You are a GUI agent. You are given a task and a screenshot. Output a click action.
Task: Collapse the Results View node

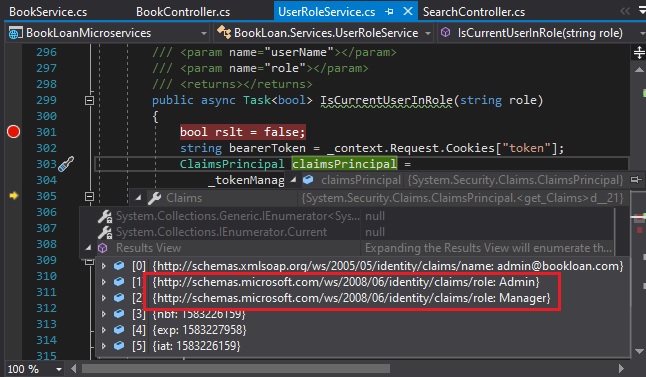point(88,248)
